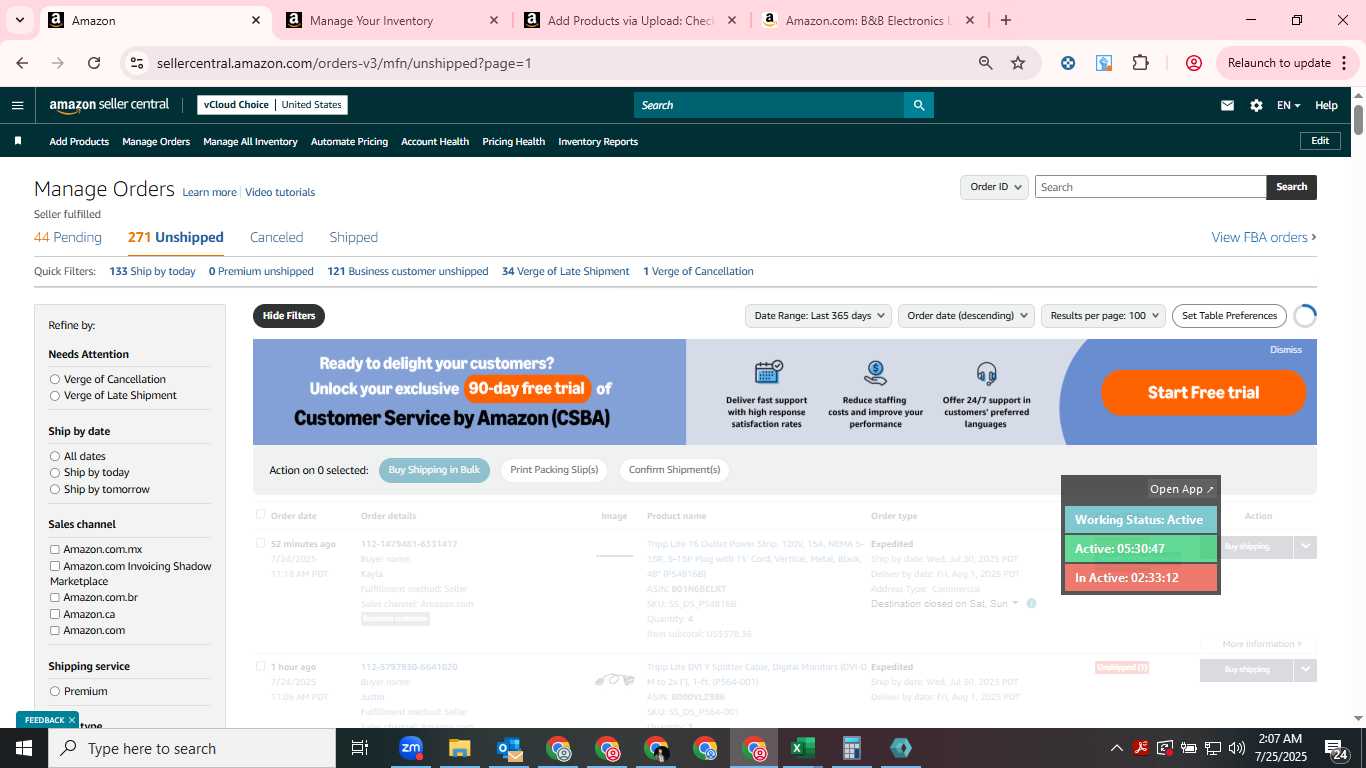Open Results per page dropdown

(1104, 315)
